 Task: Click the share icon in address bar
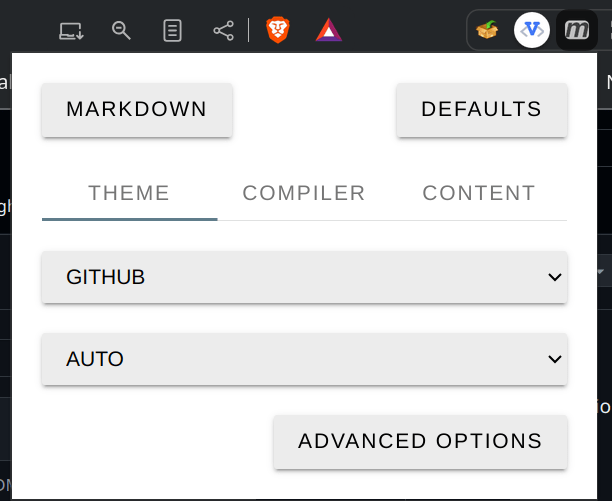tap(223, 31)
